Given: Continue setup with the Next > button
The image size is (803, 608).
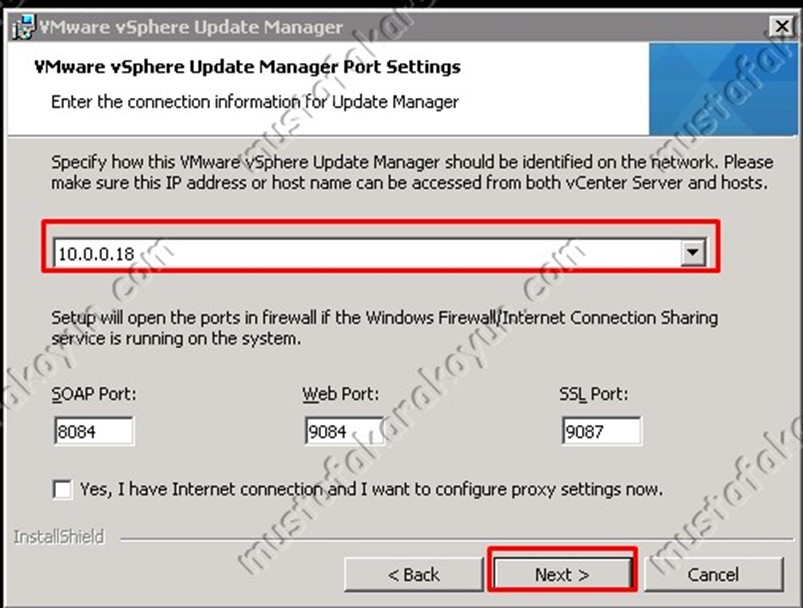Looking at the screenshot, I should pos(562,575).
